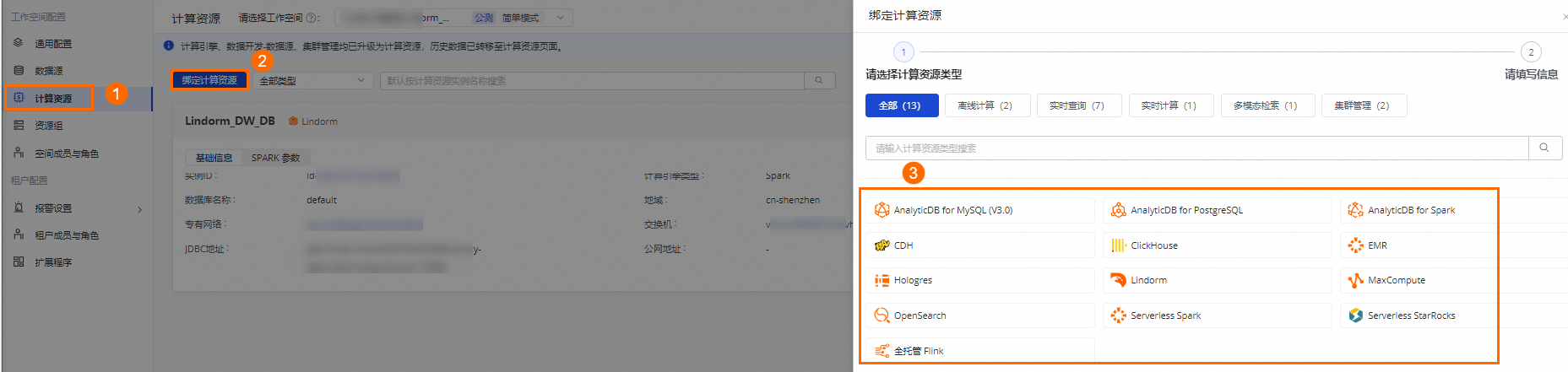Click the ClickHouse bars icon
Screen dimensions: 1568x372
1118,245
